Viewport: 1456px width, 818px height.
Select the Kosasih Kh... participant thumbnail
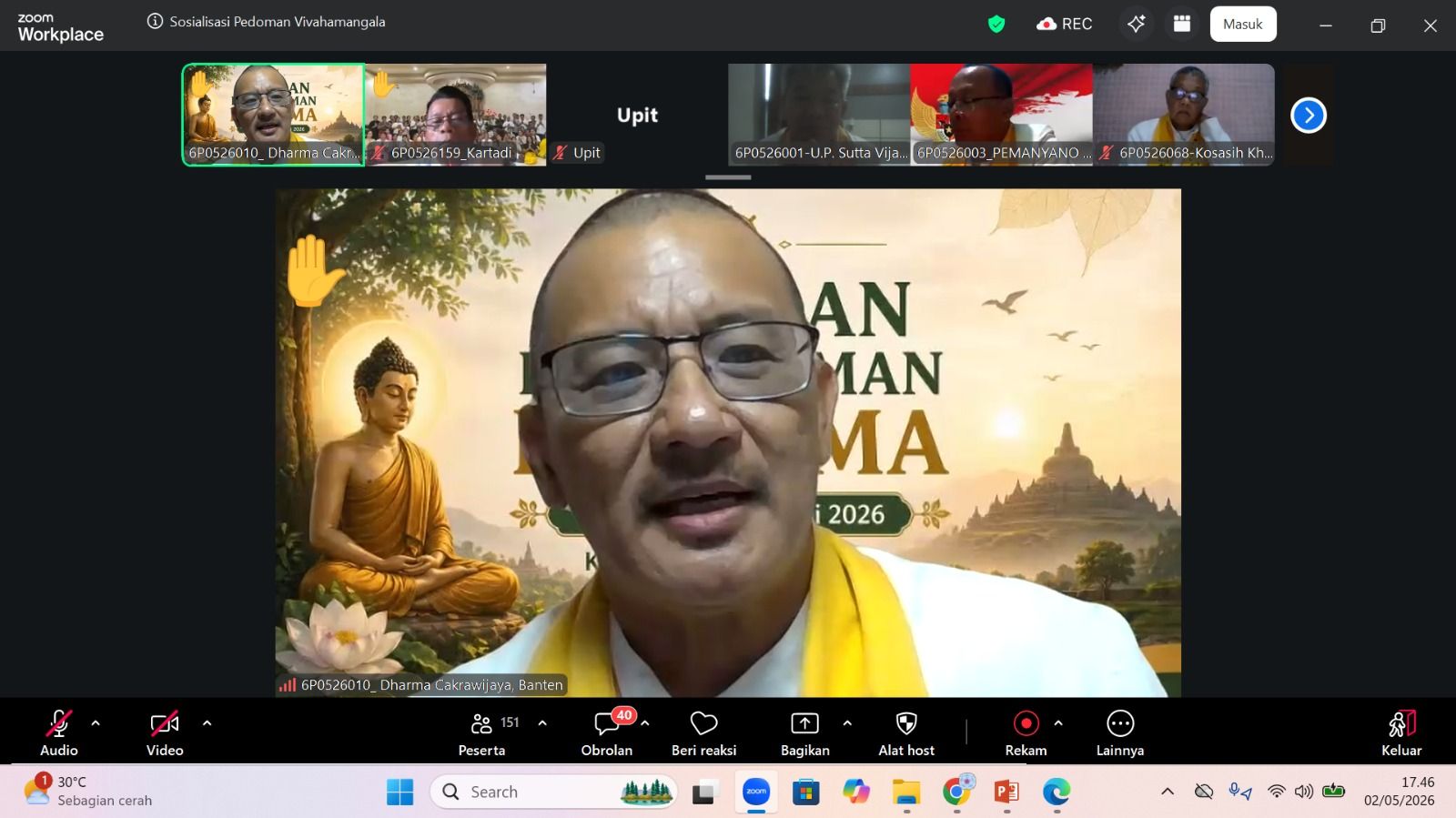pos(1184,115)
